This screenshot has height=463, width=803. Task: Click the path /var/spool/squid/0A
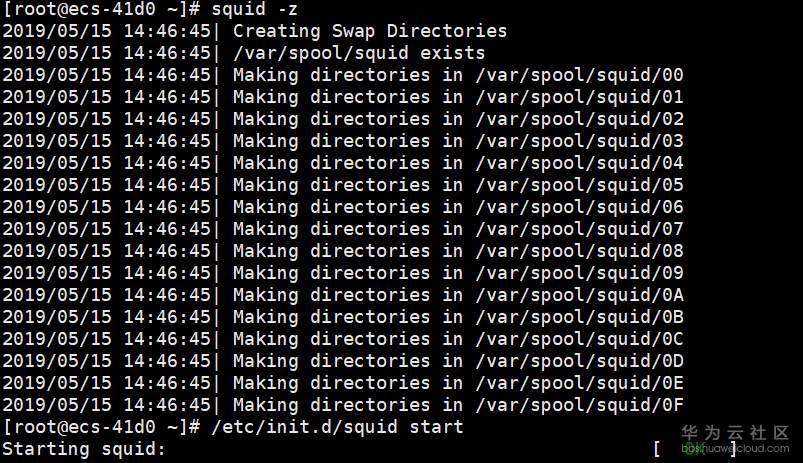[x=579, y=295]
